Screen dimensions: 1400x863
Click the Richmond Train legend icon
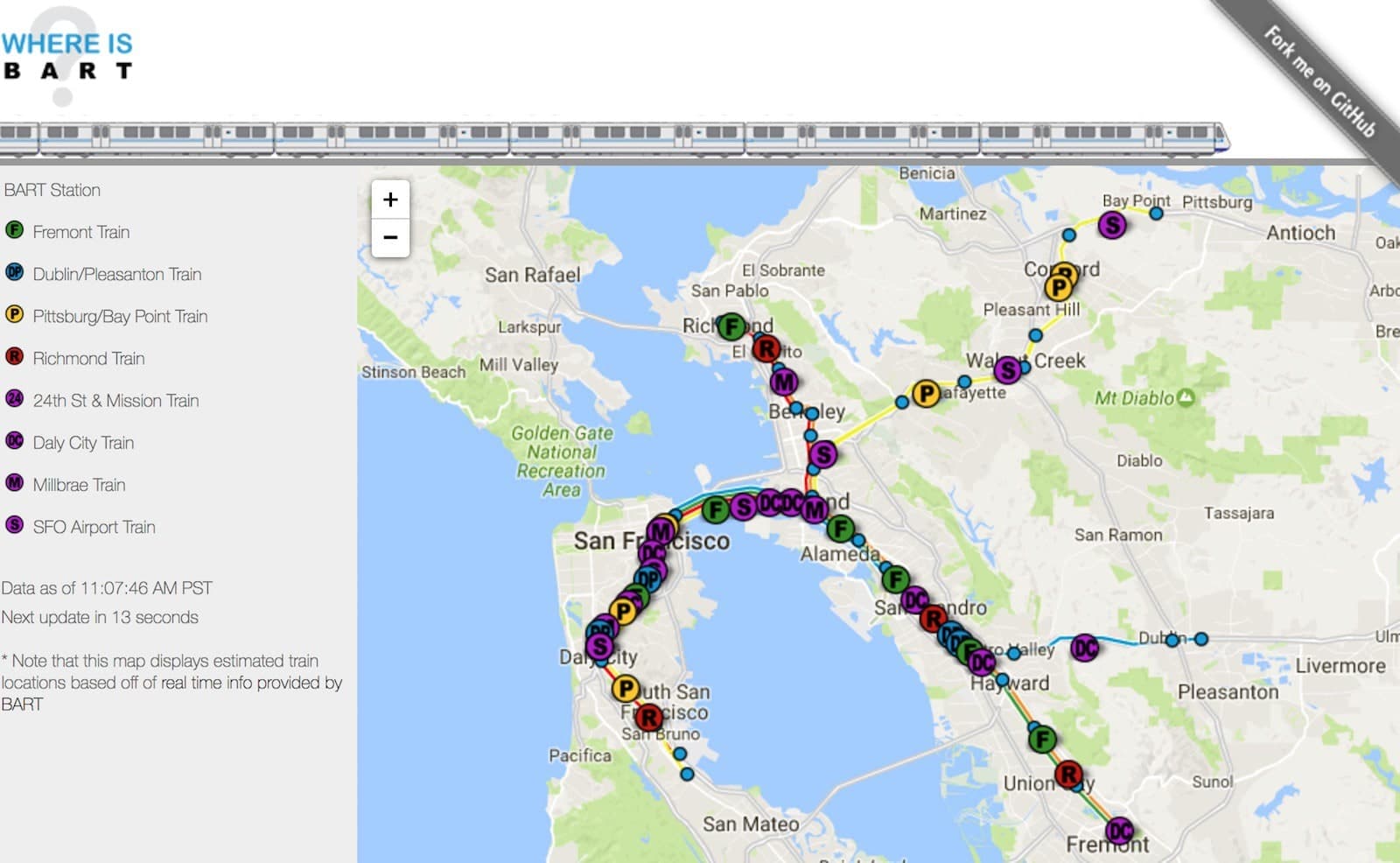click(15, 356)
